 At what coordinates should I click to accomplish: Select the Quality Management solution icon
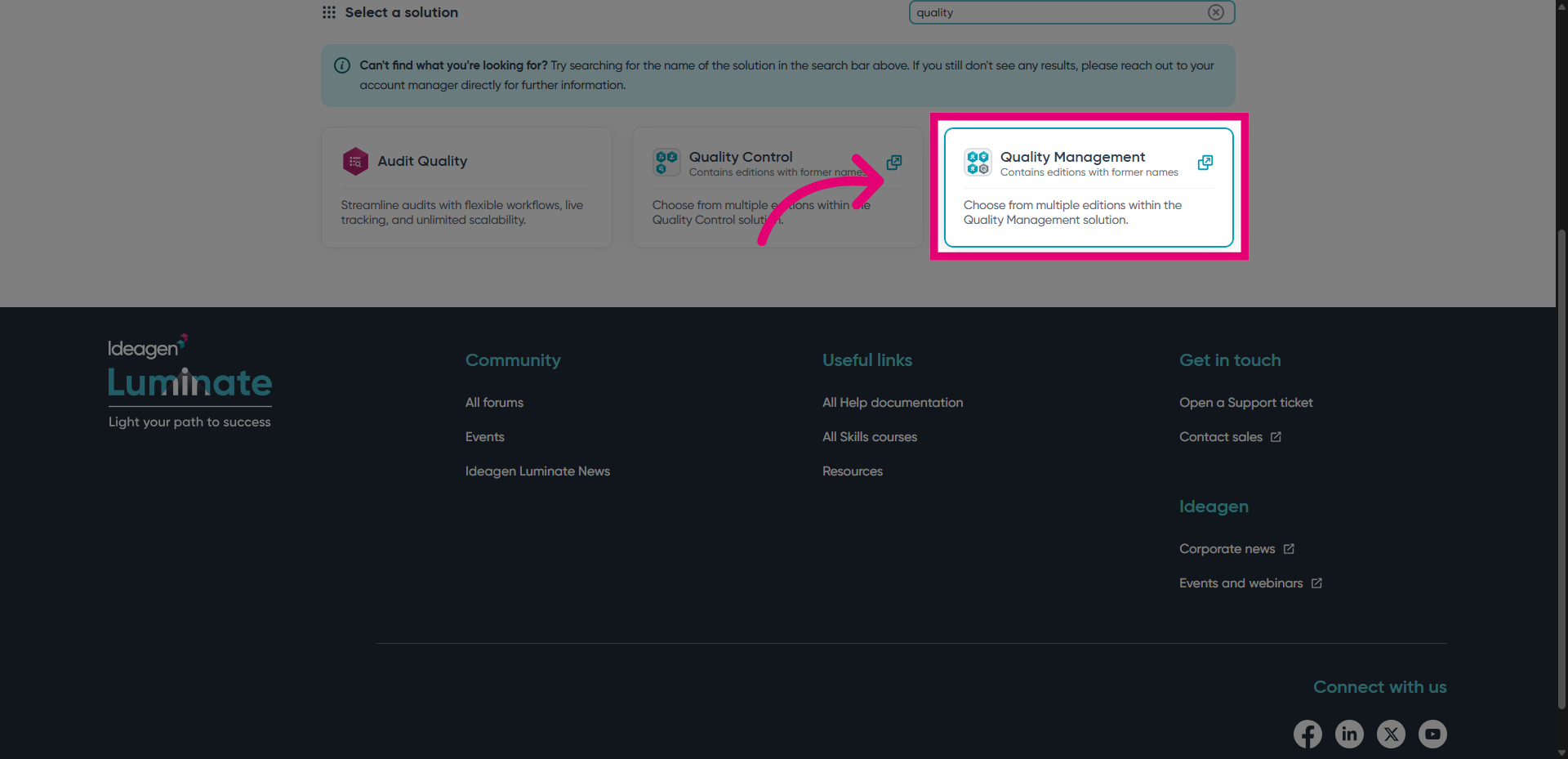(x=977, y=162)
